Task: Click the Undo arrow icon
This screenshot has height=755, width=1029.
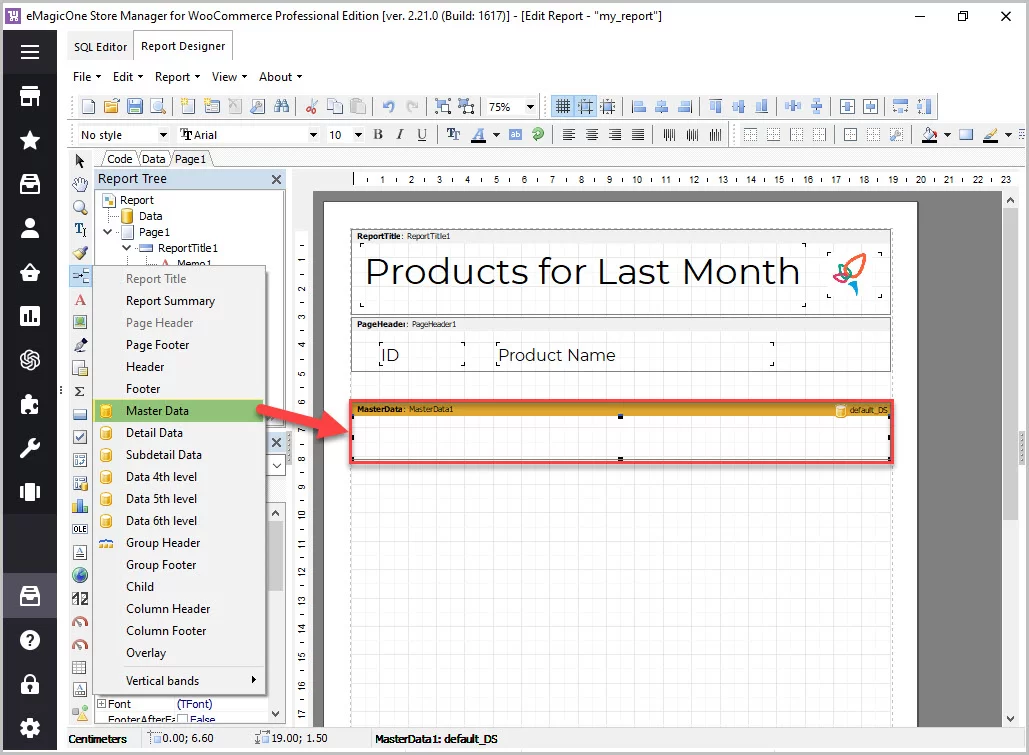Action: click(388, 106)
